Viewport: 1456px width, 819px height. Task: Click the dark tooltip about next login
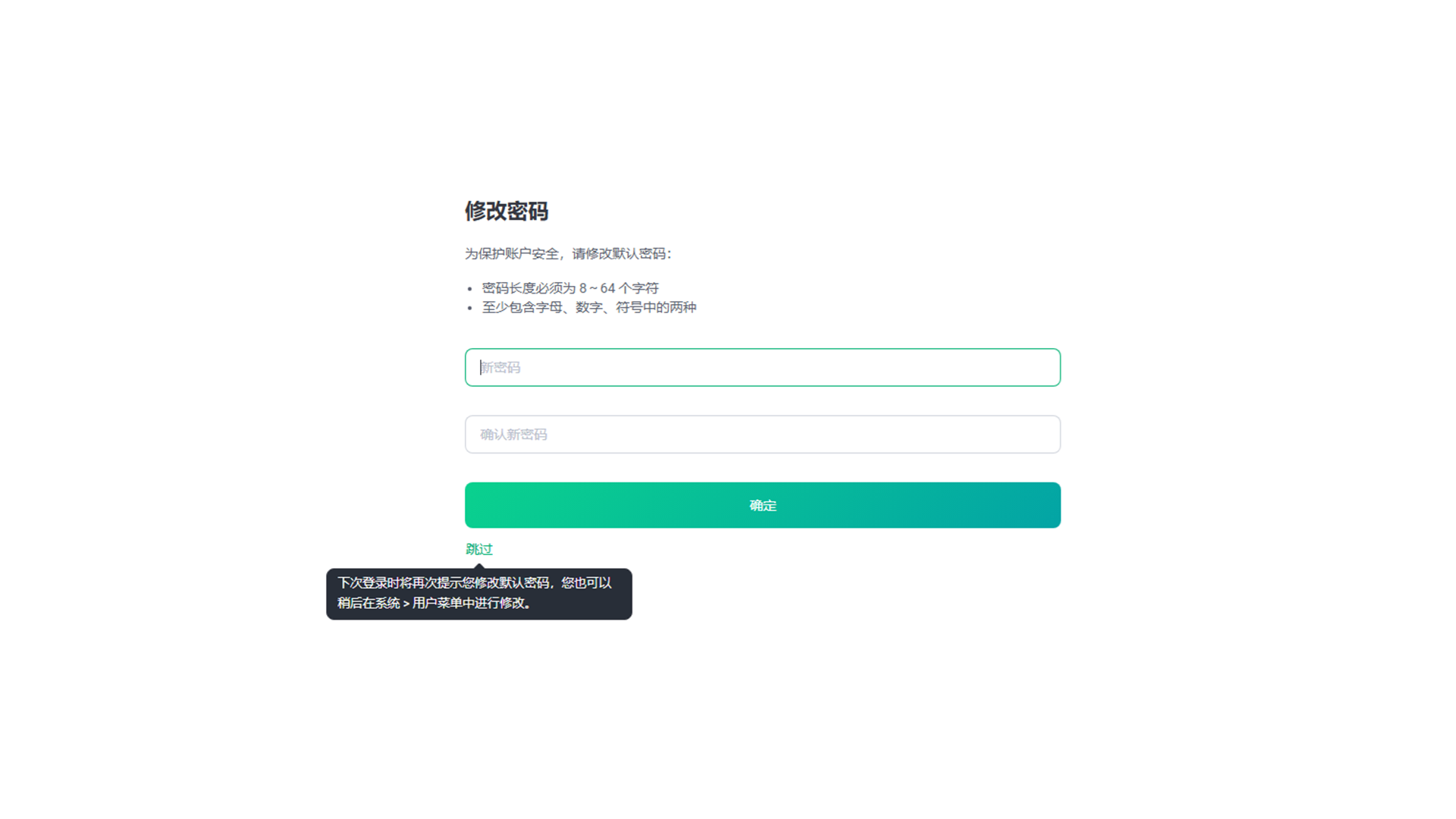(x=479, y=594)
